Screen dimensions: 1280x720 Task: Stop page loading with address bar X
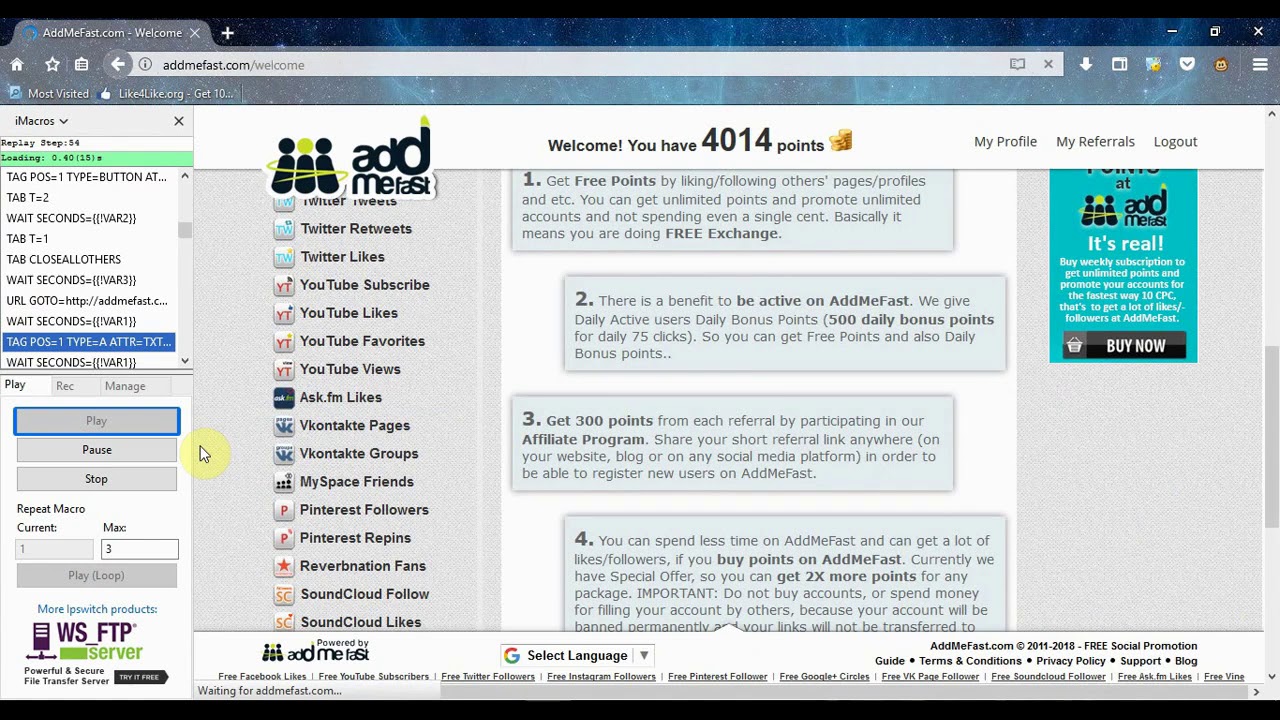pos(1048,64)
